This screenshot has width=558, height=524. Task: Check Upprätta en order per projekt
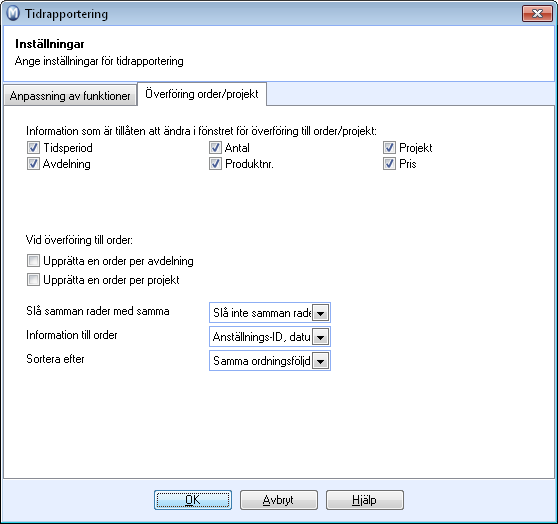(x=33, y=280)
